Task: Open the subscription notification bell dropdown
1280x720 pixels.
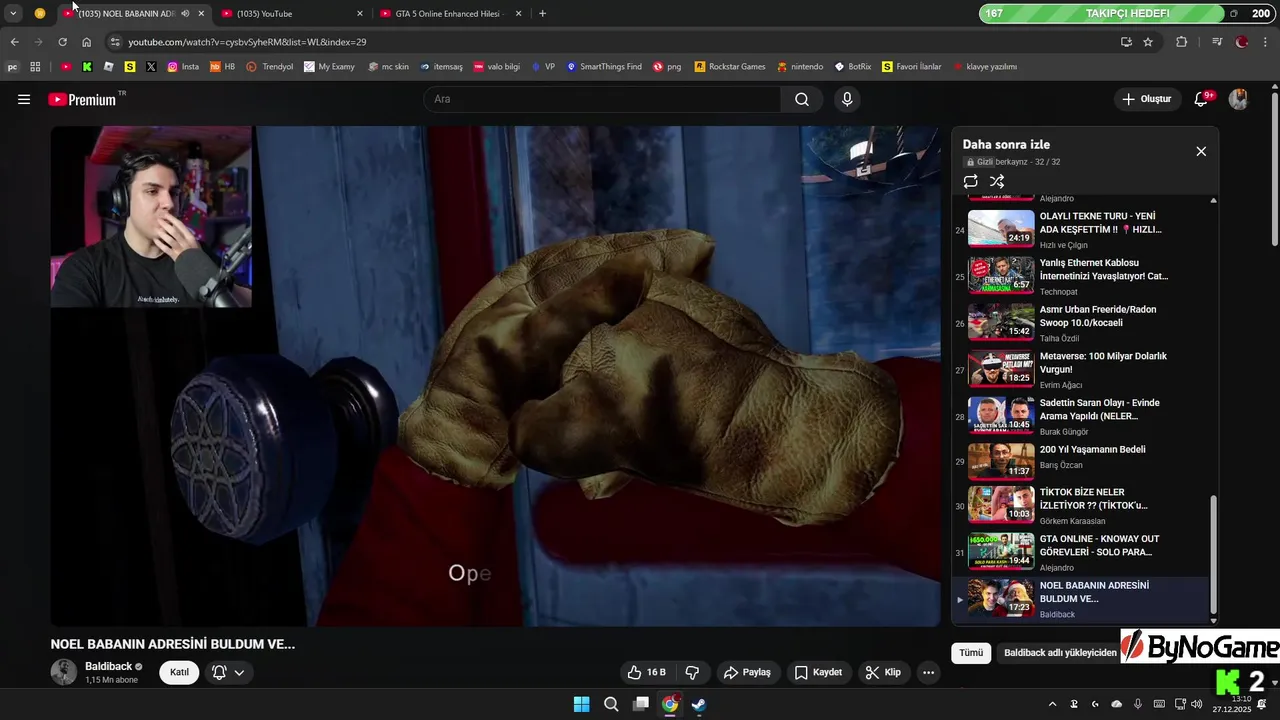Action: (x=228, y=672)
